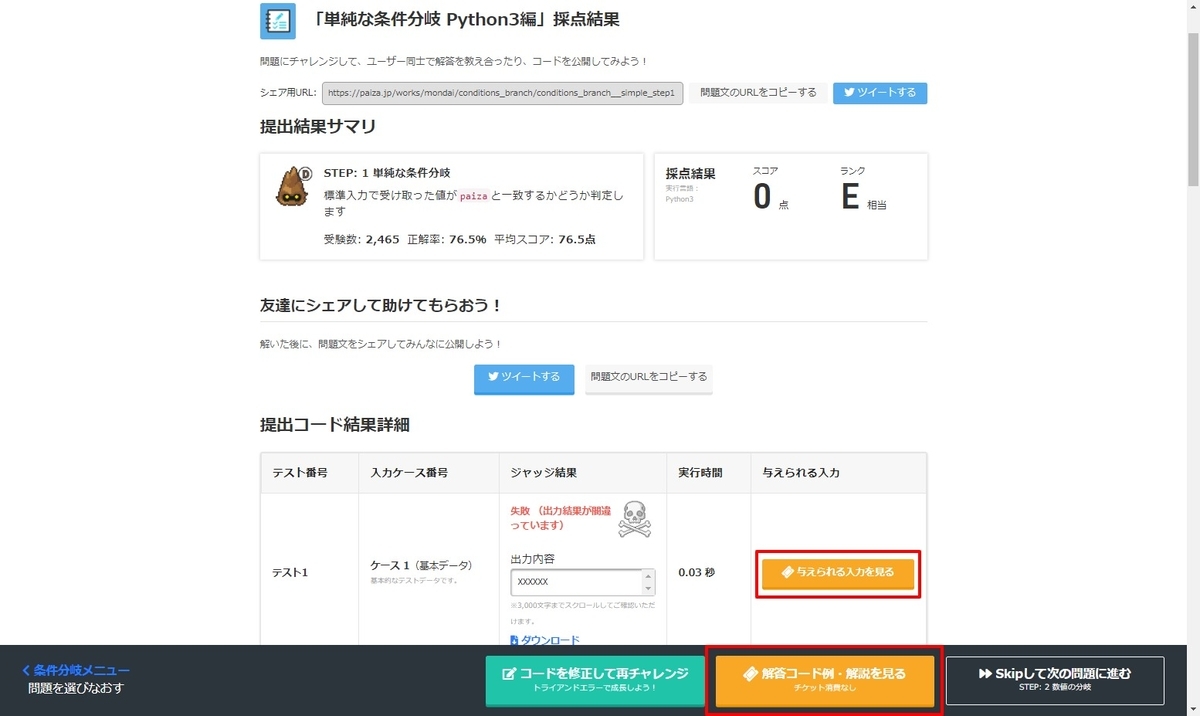This screenshot has width=1200, height=716.
Task: Click the blue ツイートする share button
Action: [523, 379]
